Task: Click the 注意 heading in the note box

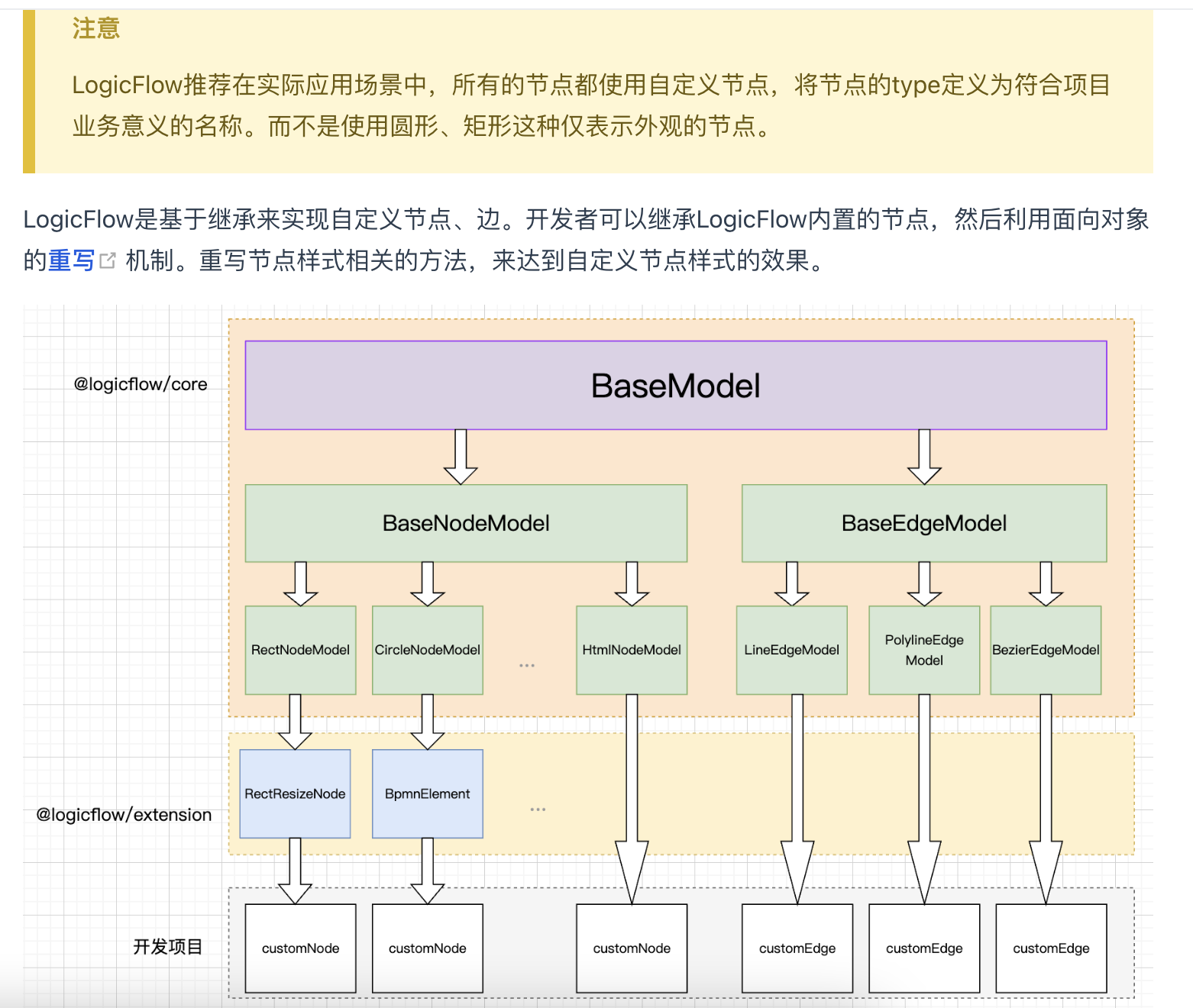Action: click(96, 28)
